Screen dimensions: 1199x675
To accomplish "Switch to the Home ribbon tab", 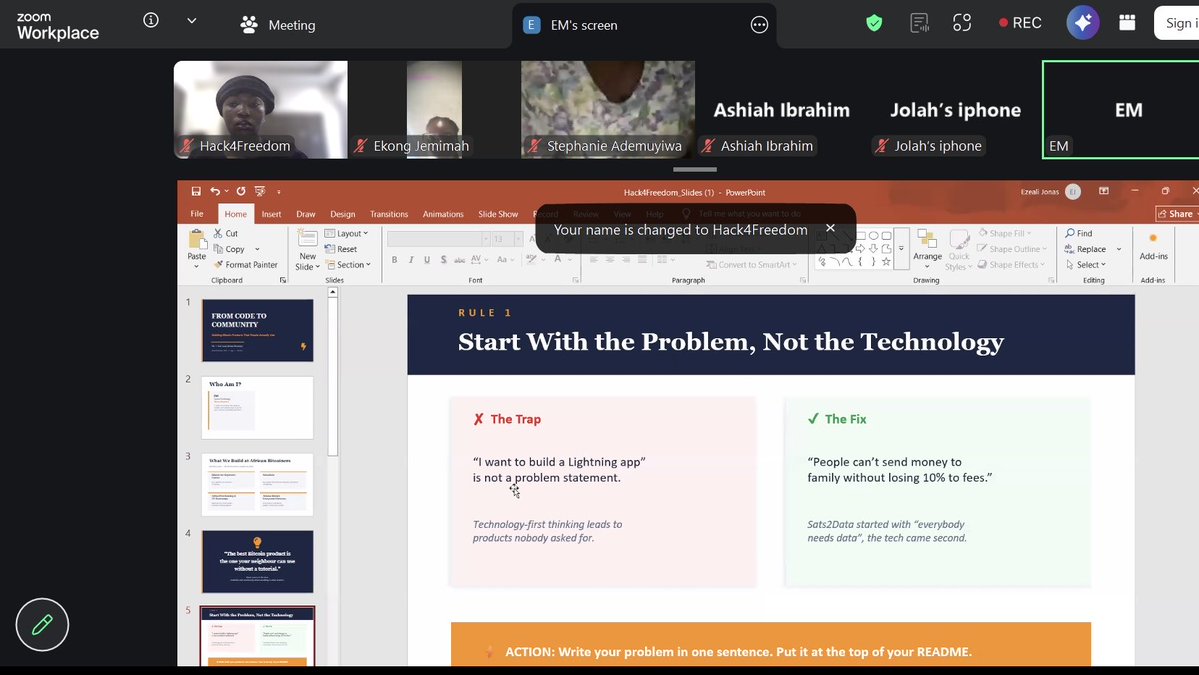I will (x=236, y=214).
